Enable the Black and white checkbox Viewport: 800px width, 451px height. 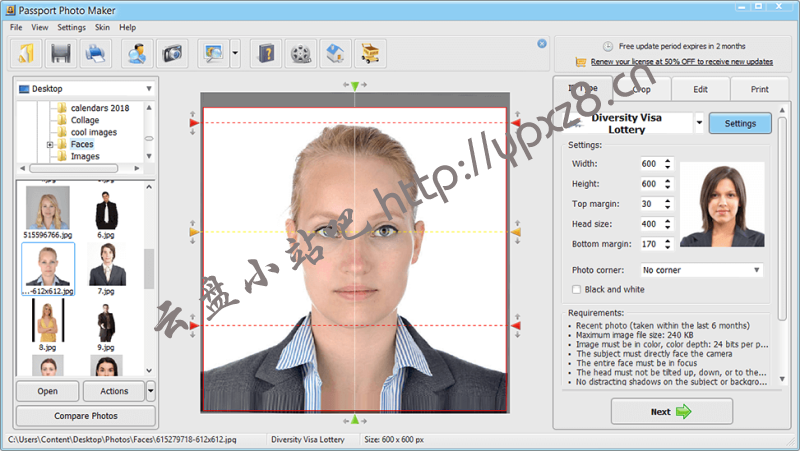click(577, 290)
